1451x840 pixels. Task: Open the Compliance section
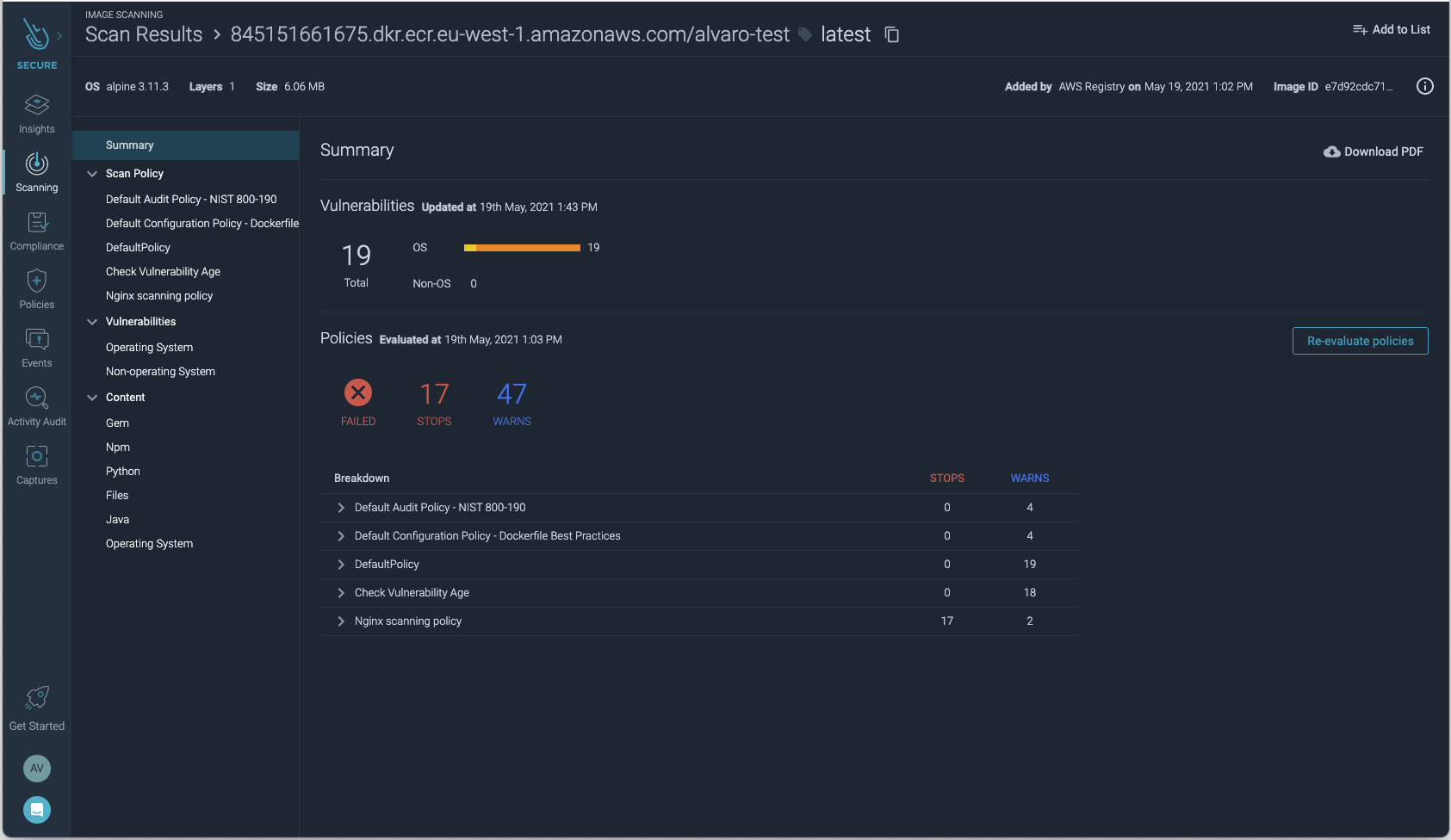click(x=36, y=230)
